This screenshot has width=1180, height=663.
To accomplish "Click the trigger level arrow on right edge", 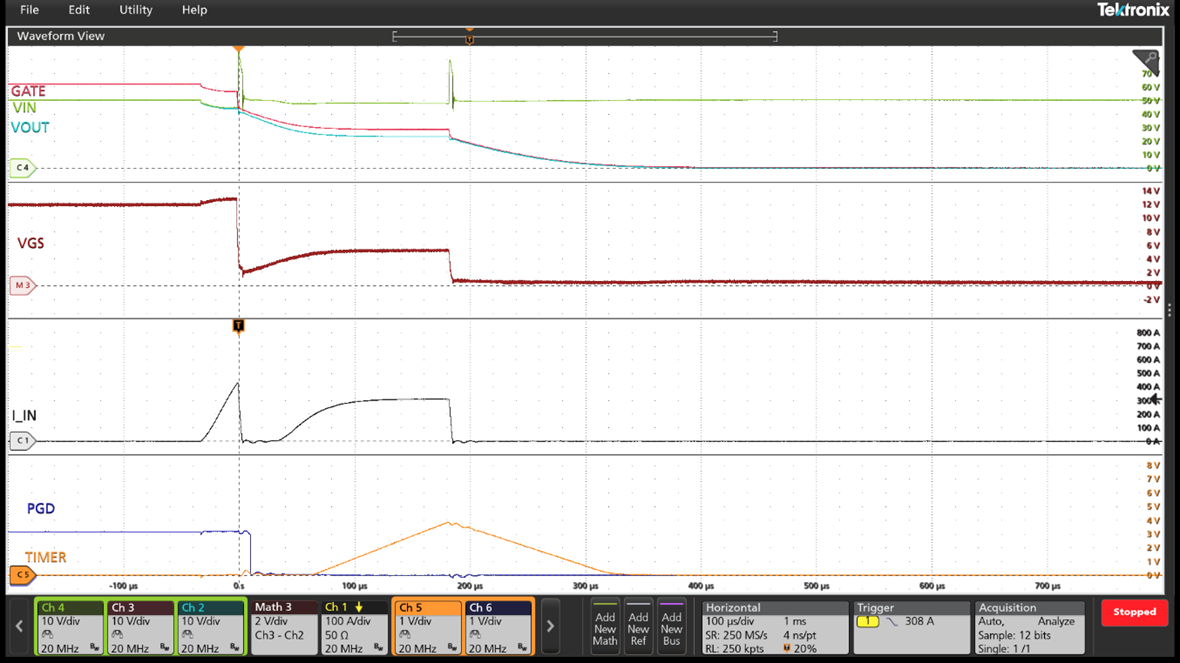I will click(1156, 399).
